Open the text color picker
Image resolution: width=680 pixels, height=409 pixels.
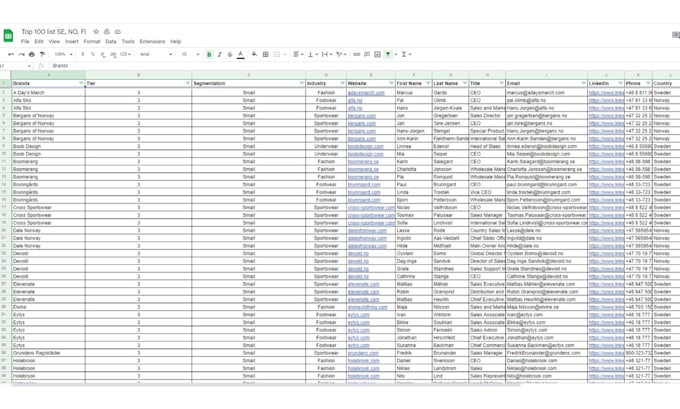tap(241, 54)
